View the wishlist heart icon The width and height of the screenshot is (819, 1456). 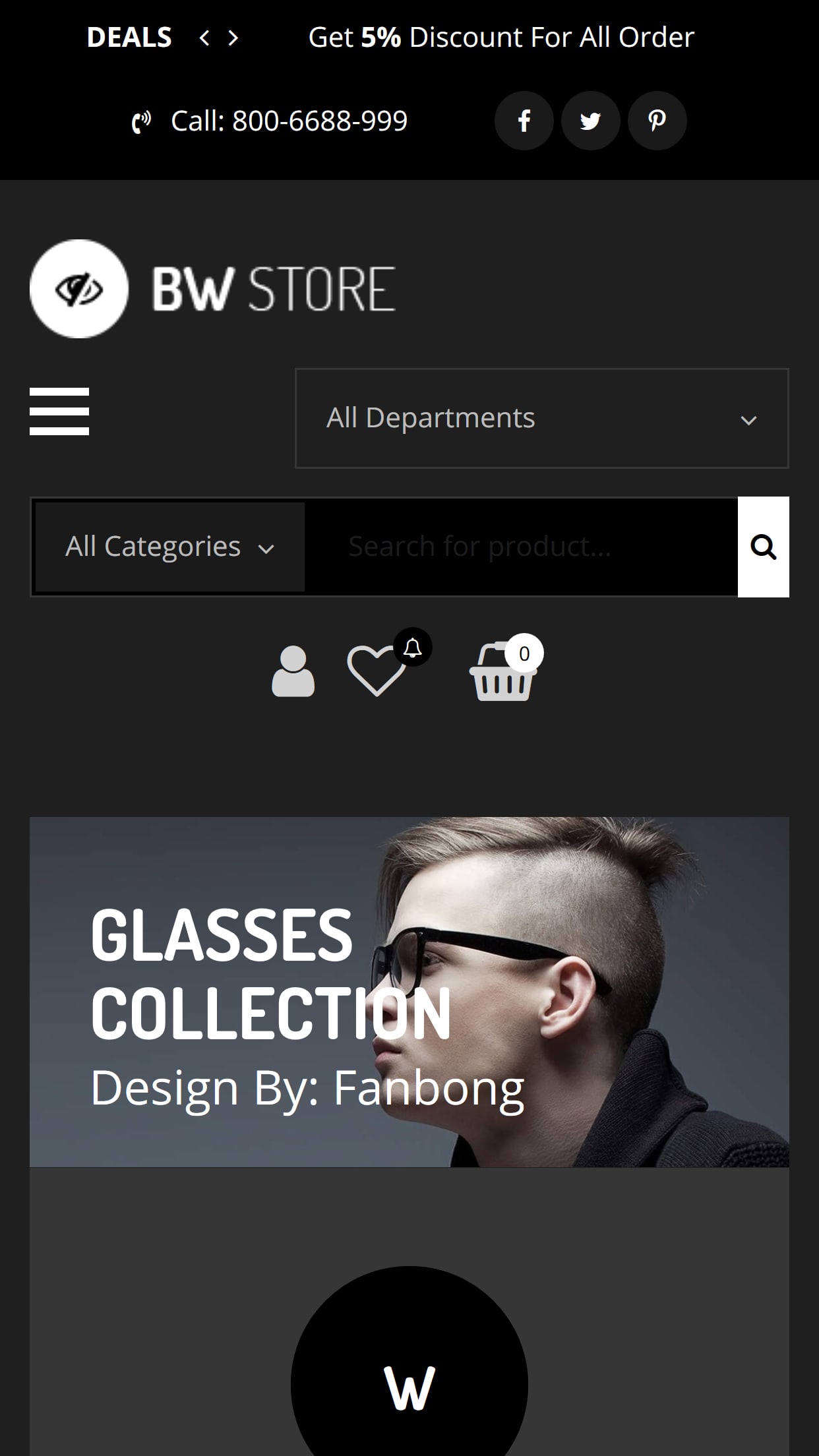[377, 671]
